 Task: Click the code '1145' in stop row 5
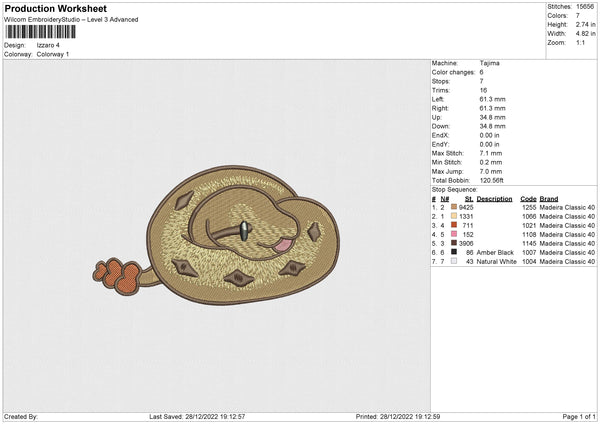click(529, 243)
